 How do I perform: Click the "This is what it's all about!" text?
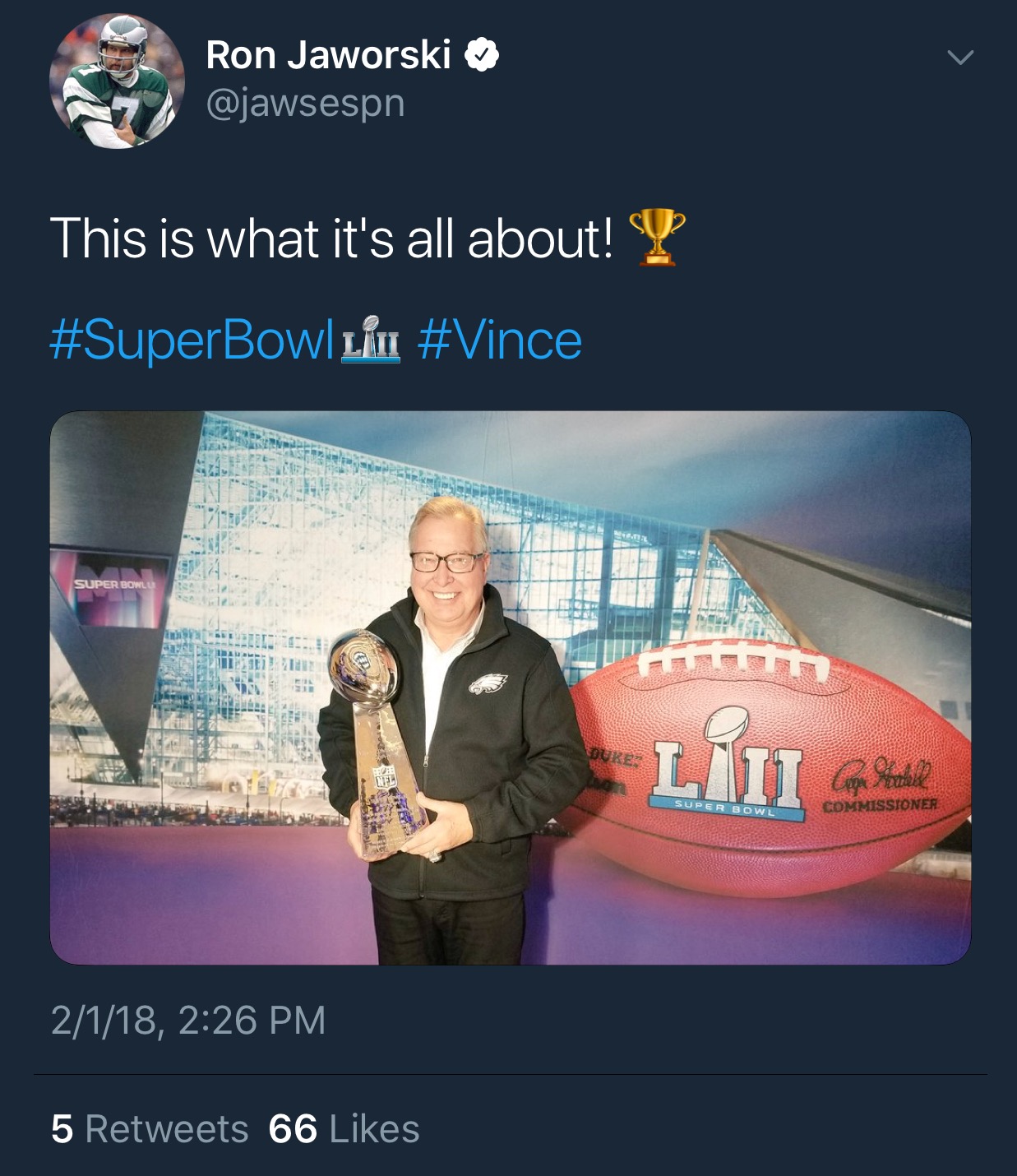click(x=331, y=238)
